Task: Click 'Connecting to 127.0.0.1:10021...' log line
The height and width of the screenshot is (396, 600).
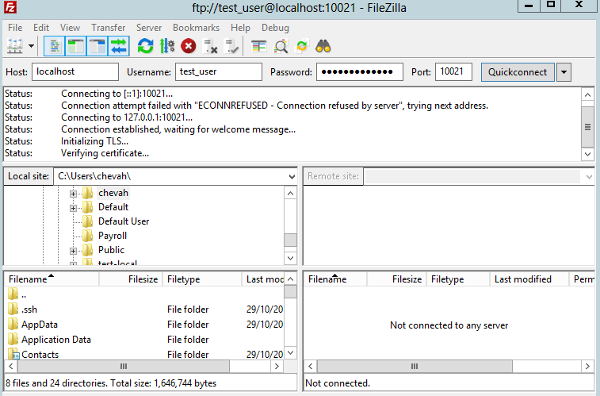Action: click(127, 117)
